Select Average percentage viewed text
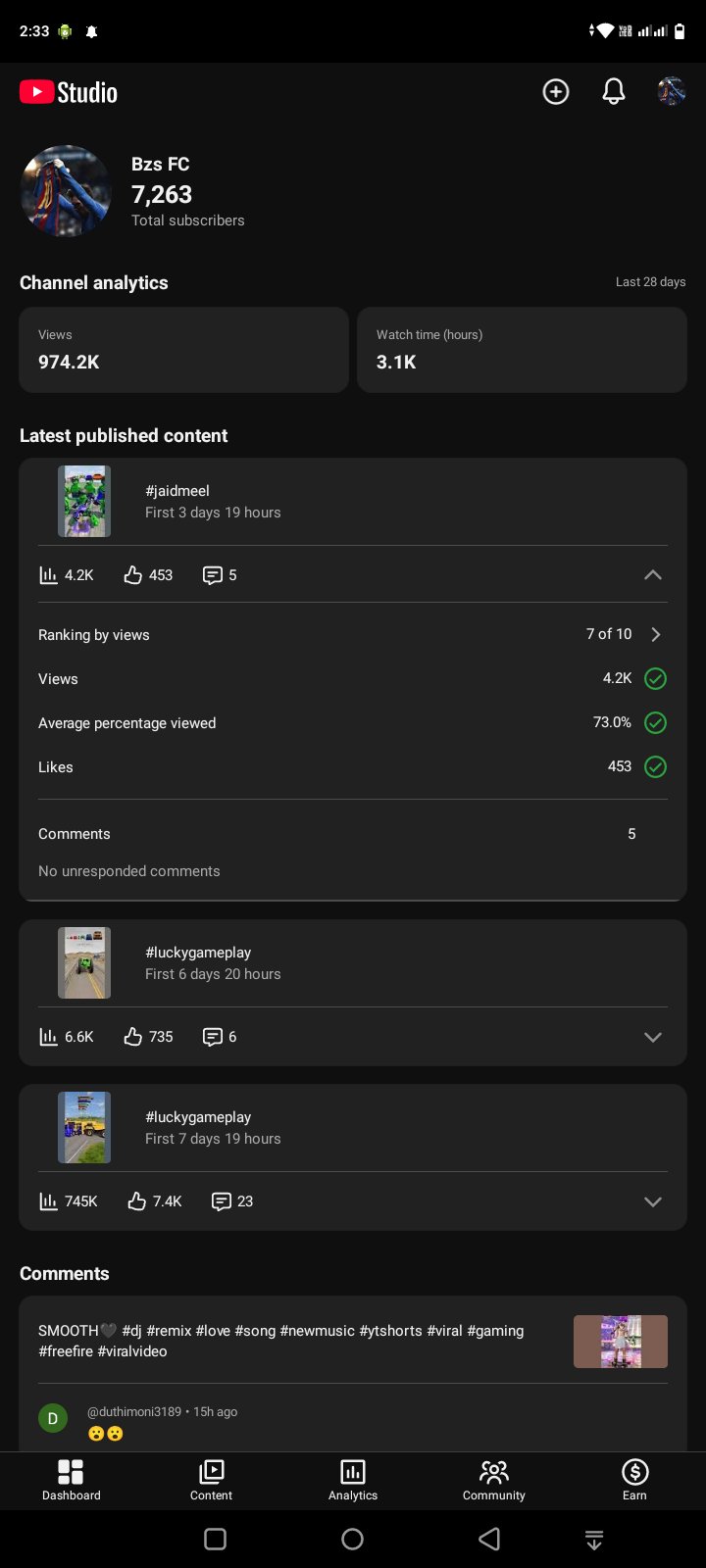Viewport: 706px width, 1568px height. point(127,723)
